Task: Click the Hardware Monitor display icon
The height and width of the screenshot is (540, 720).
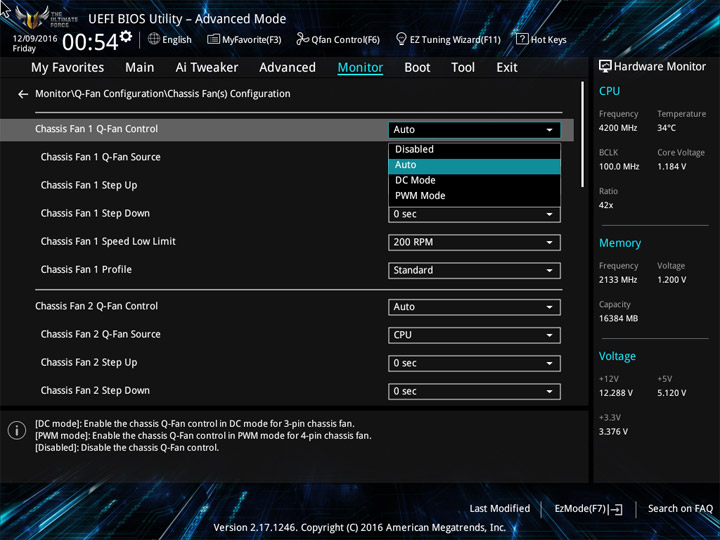Action: tap(605, 66)
